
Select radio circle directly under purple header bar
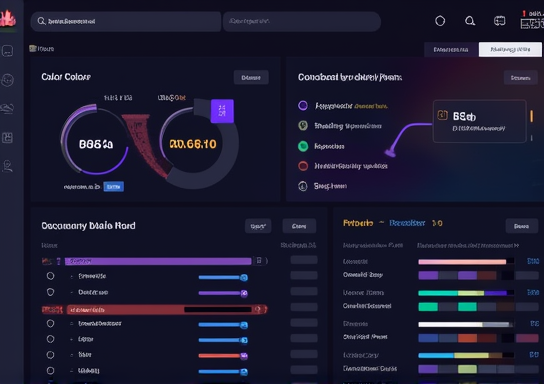pos(50,276)
